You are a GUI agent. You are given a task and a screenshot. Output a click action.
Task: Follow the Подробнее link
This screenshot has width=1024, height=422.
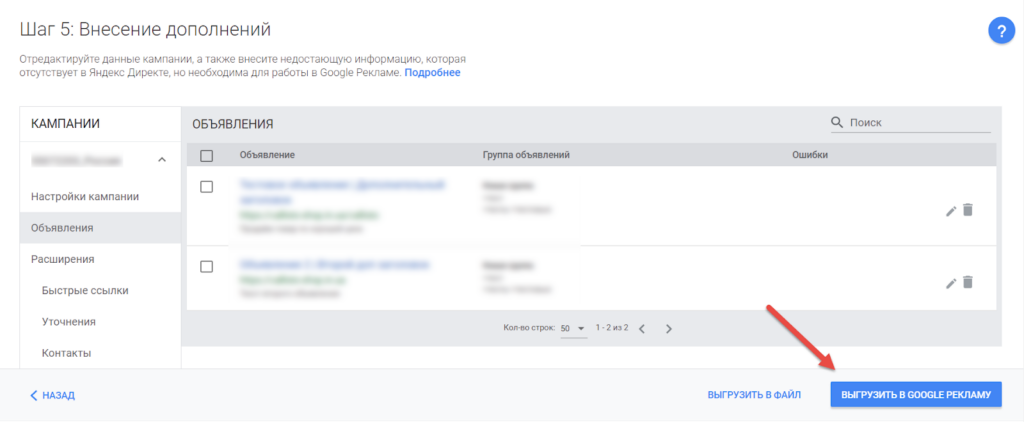(432, 72)
